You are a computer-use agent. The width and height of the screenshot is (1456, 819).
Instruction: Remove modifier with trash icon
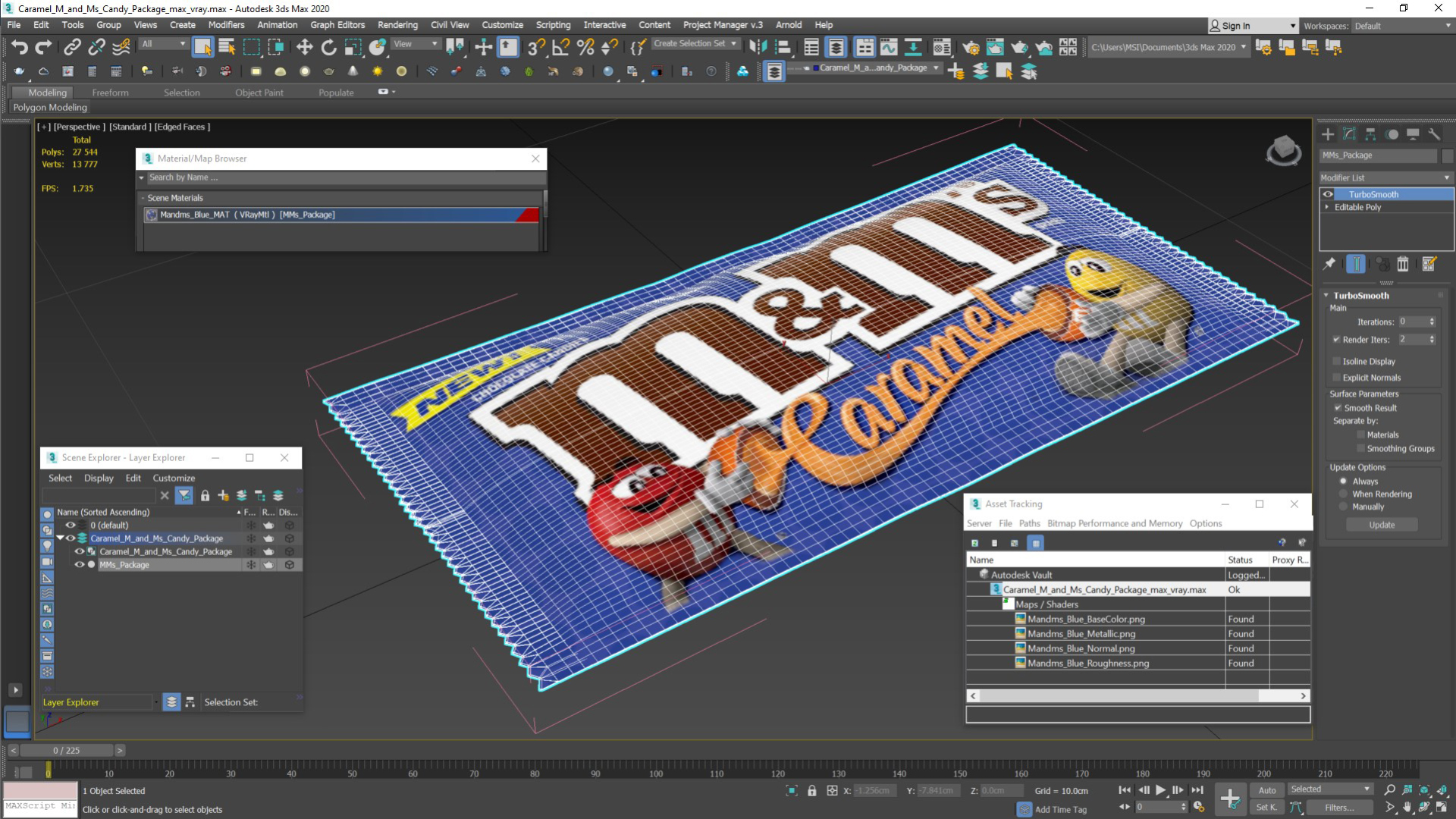coord(1403,264)
